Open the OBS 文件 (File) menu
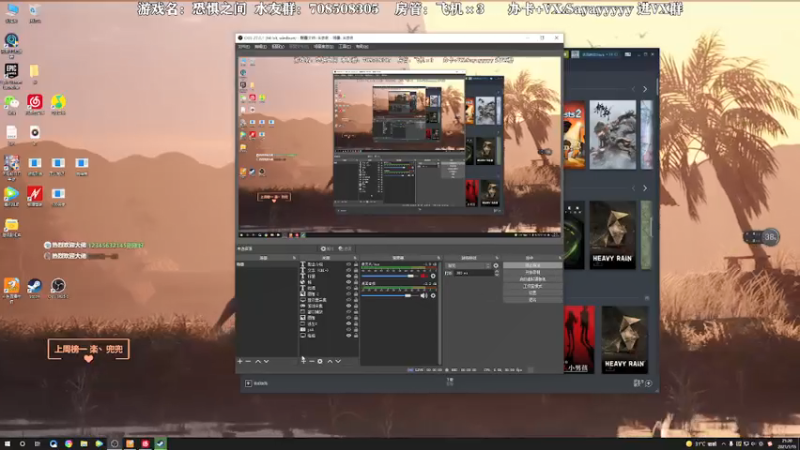800x450 pixels. pos(244,46)
